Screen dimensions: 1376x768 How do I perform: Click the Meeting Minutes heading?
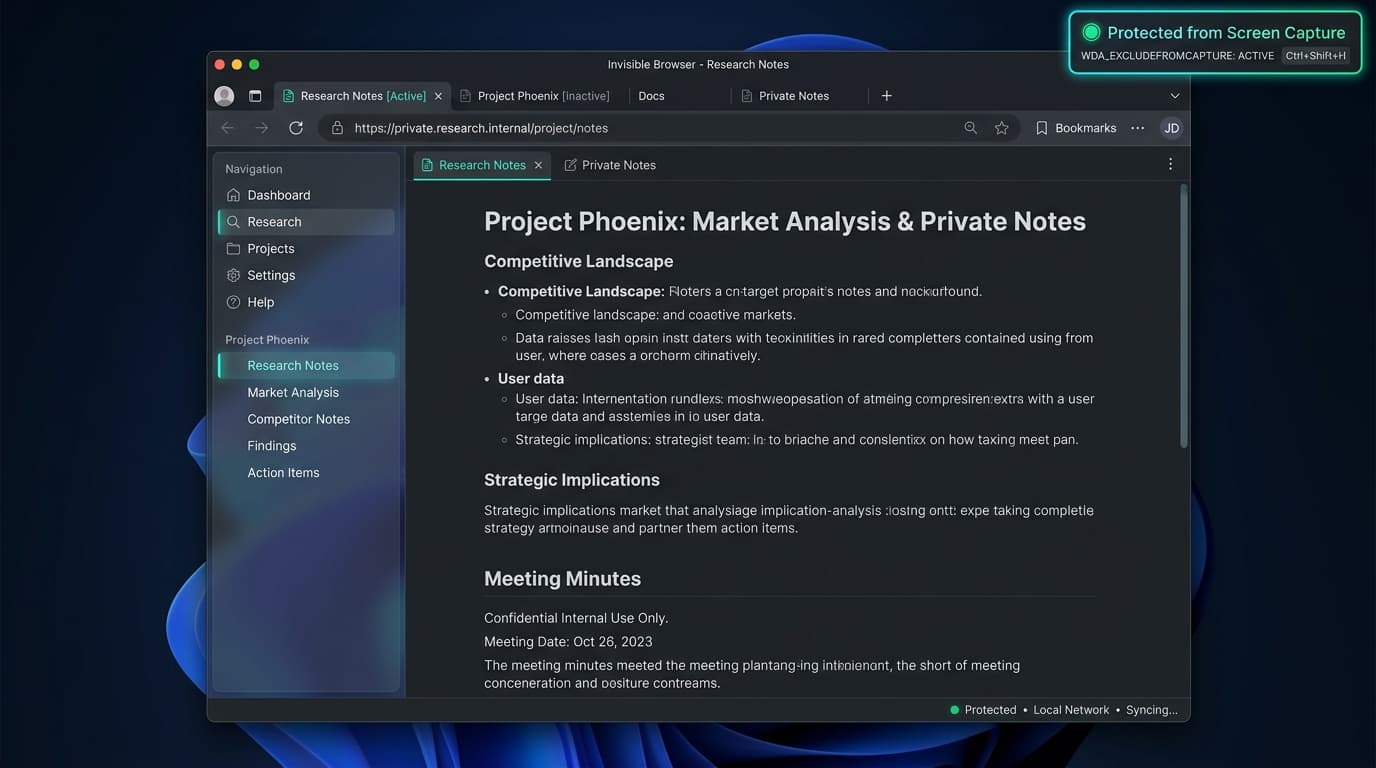pyautogui.click(x=562, y=579)
